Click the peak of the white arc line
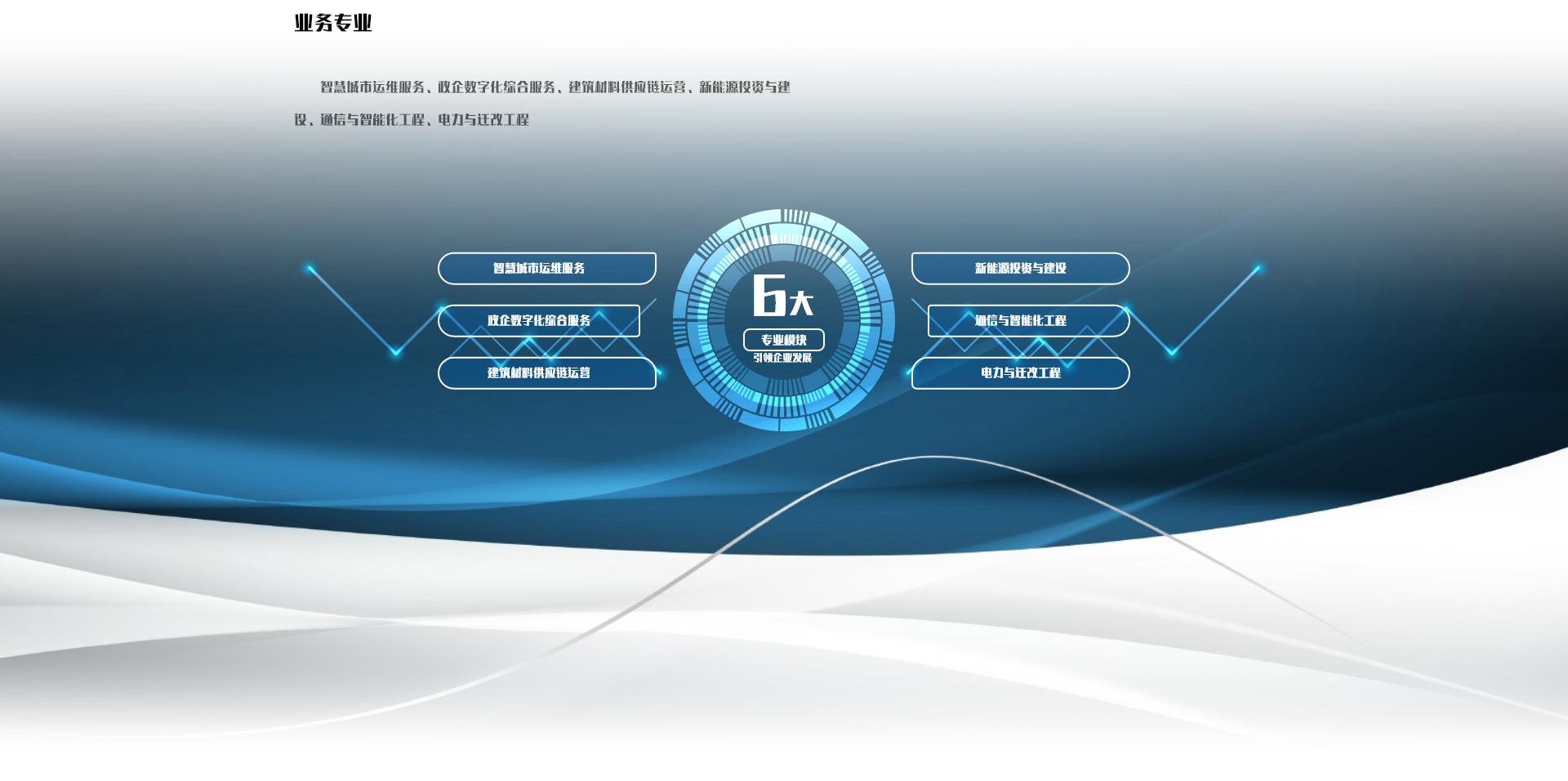The image size is (1568, 781). [935, 457]
